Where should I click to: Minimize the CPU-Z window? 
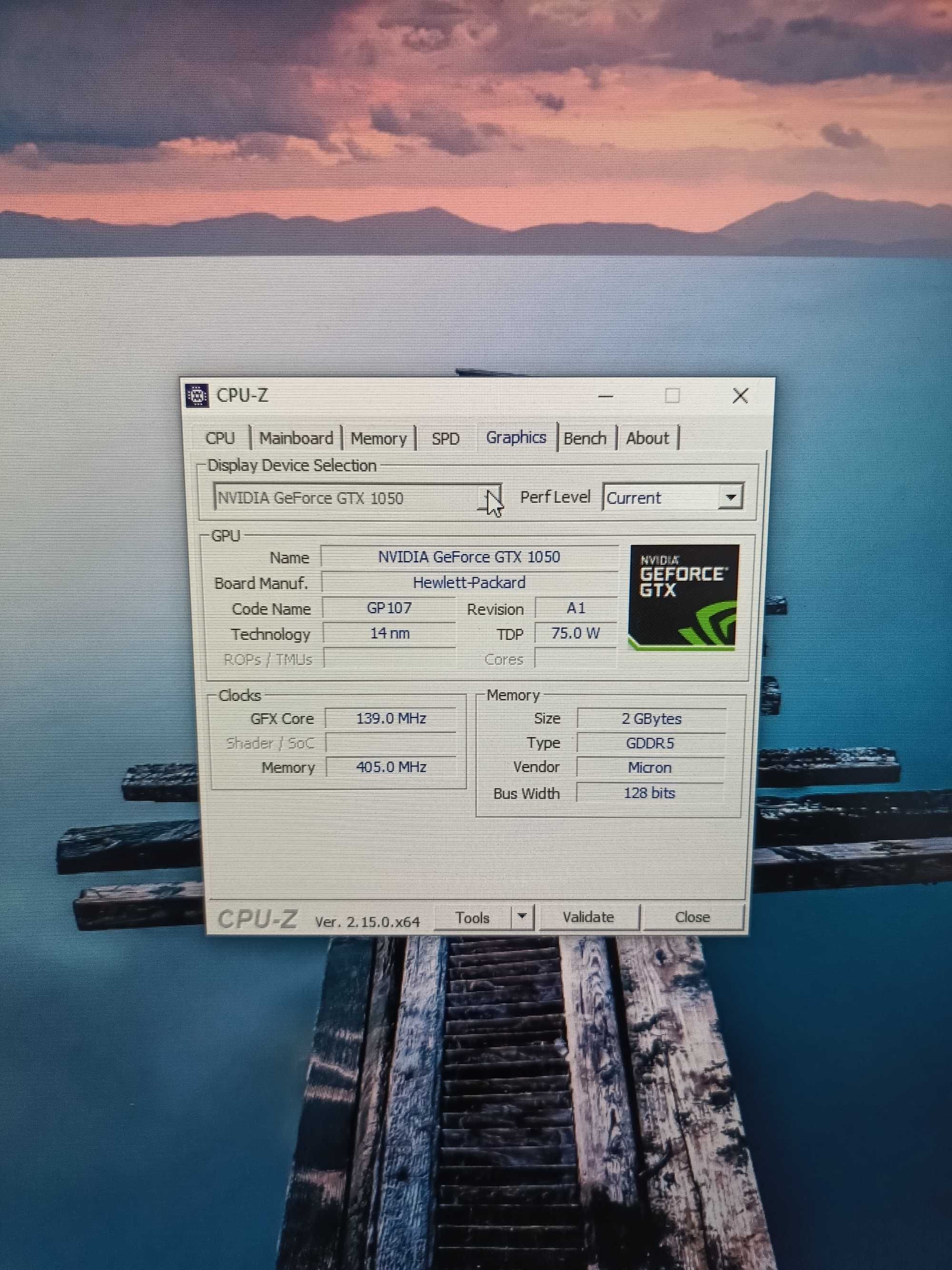click(x=605, y=396)
